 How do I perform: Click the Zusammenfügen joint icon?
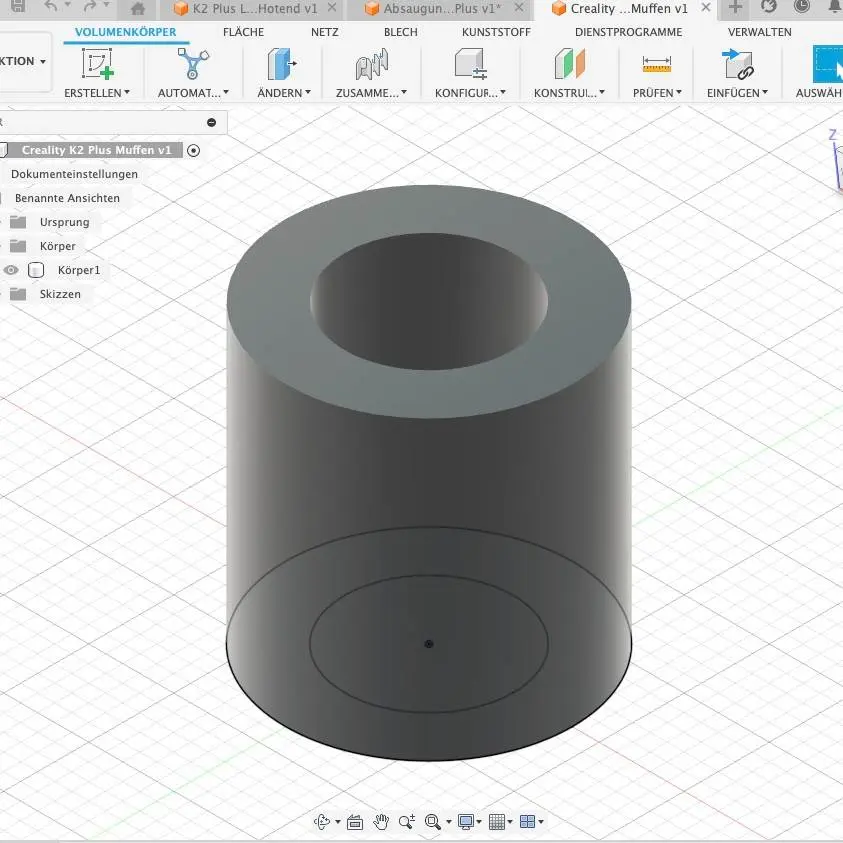pyautogui.click(x=371, y=65)
